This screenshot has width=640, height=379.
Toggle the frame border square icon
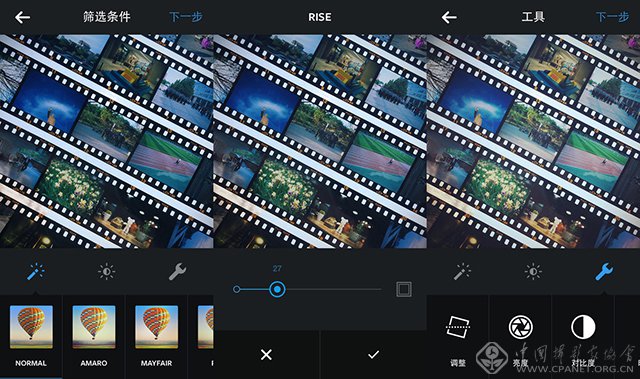404,289
